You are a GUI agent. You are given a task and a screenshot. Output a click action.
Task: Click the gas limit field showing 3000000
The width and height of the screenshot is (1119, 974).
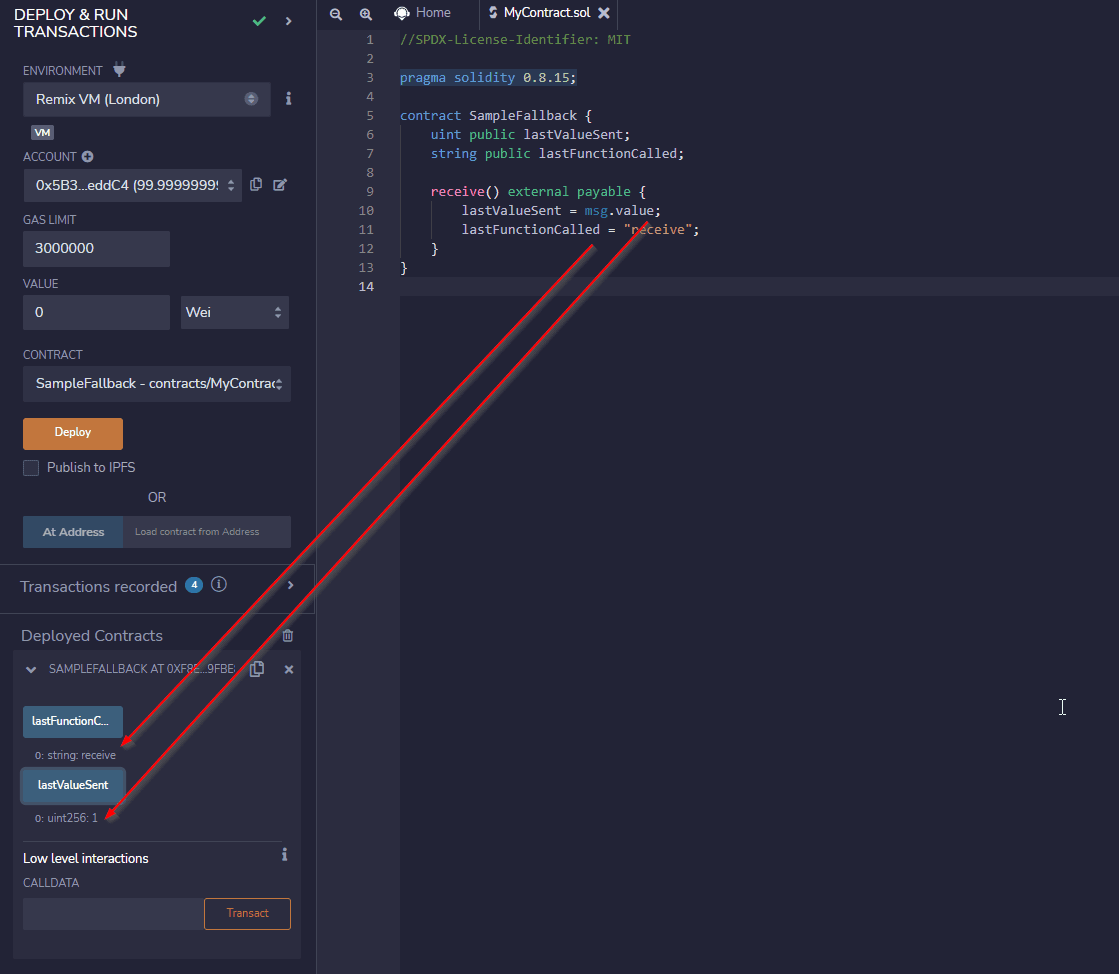pos(96,248)
